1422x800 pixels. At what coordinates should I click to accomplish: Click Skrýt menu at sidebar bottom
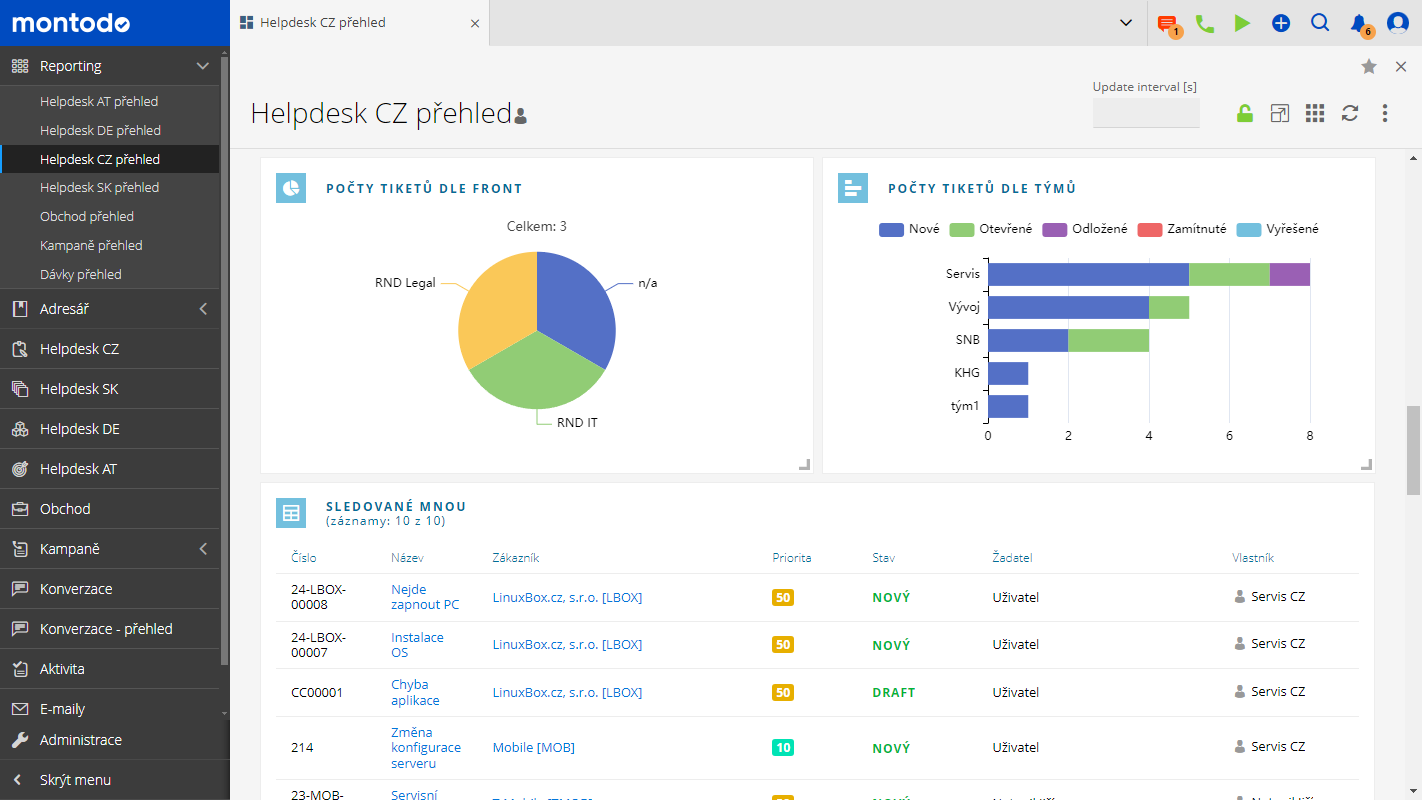[75, 780]
